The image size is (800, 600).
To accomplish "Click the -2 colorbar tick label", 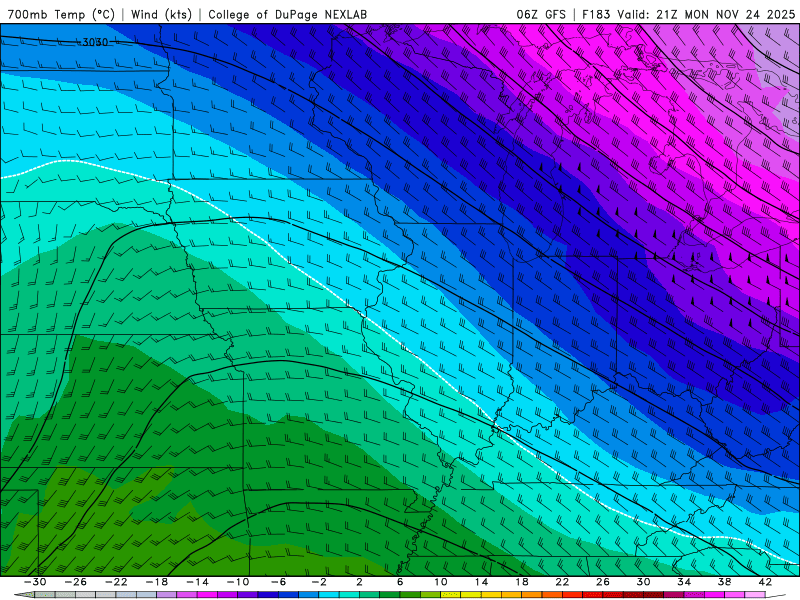I will 319,582.
